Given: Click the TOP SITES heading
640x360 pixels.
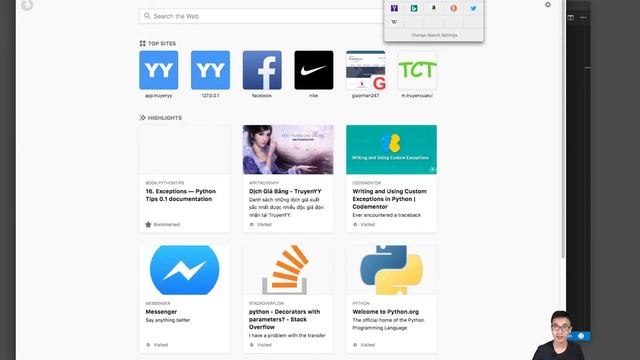Looking at the screenshot, I should click(162, 43).
